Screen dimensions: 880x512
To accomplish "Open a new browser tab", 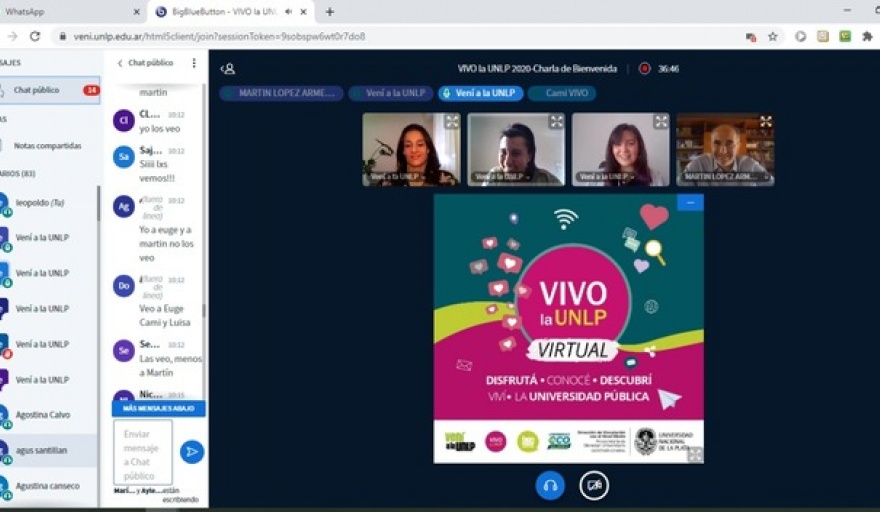I will tap(330, 12).
